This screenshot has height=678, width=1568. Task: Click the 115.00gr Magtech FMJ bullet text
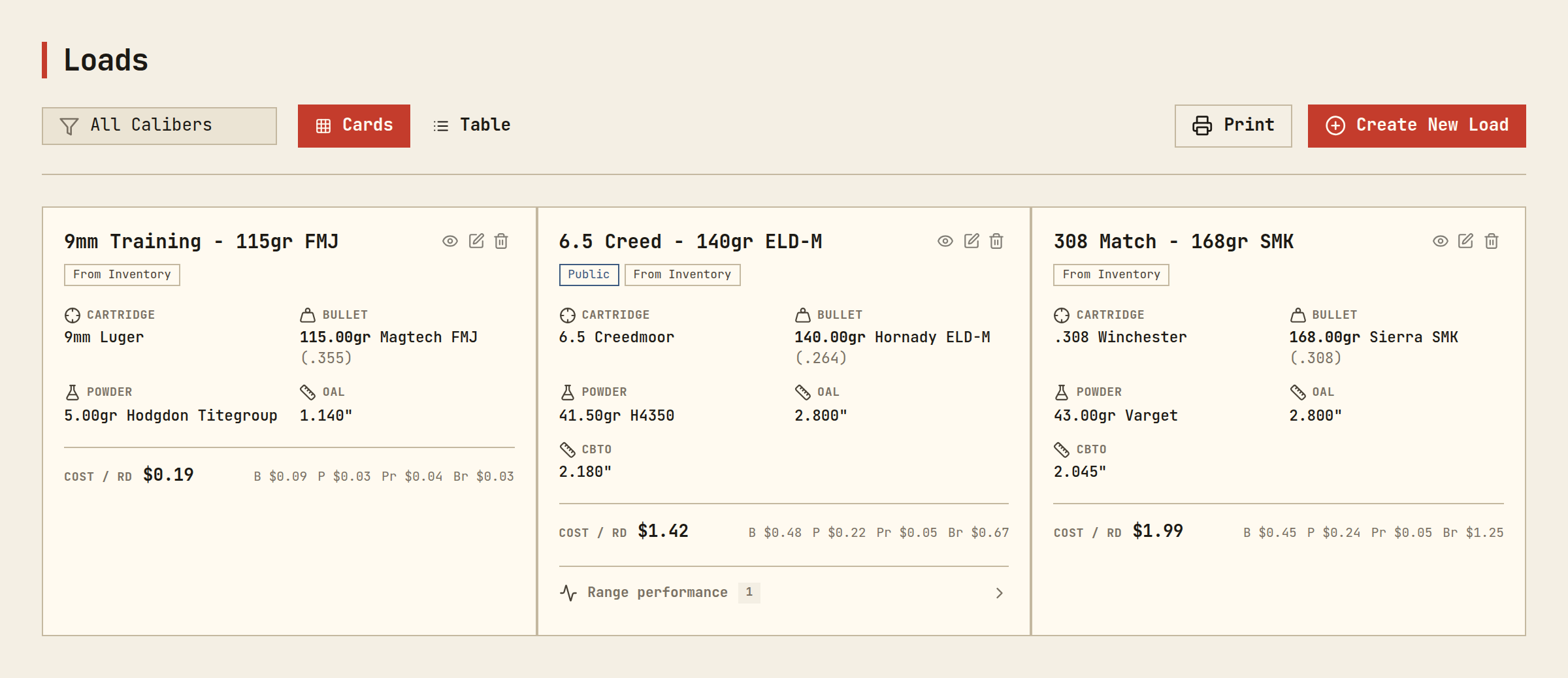click(x=389, y=338)
